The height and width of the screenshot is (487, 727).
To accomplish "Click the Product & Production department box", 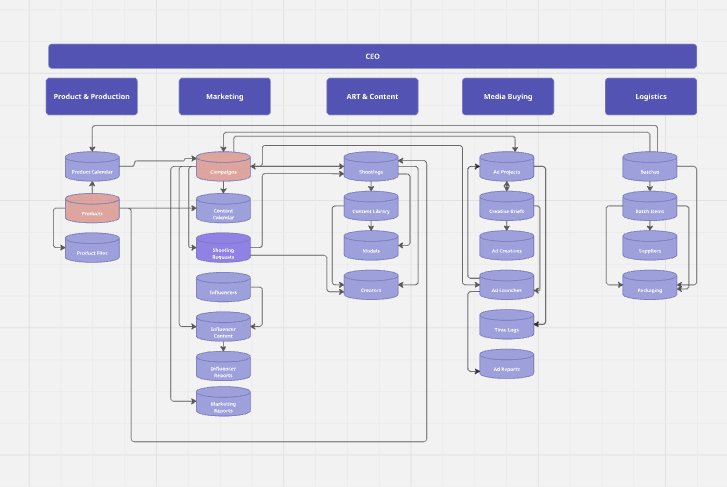I will (x=92, y=97).
